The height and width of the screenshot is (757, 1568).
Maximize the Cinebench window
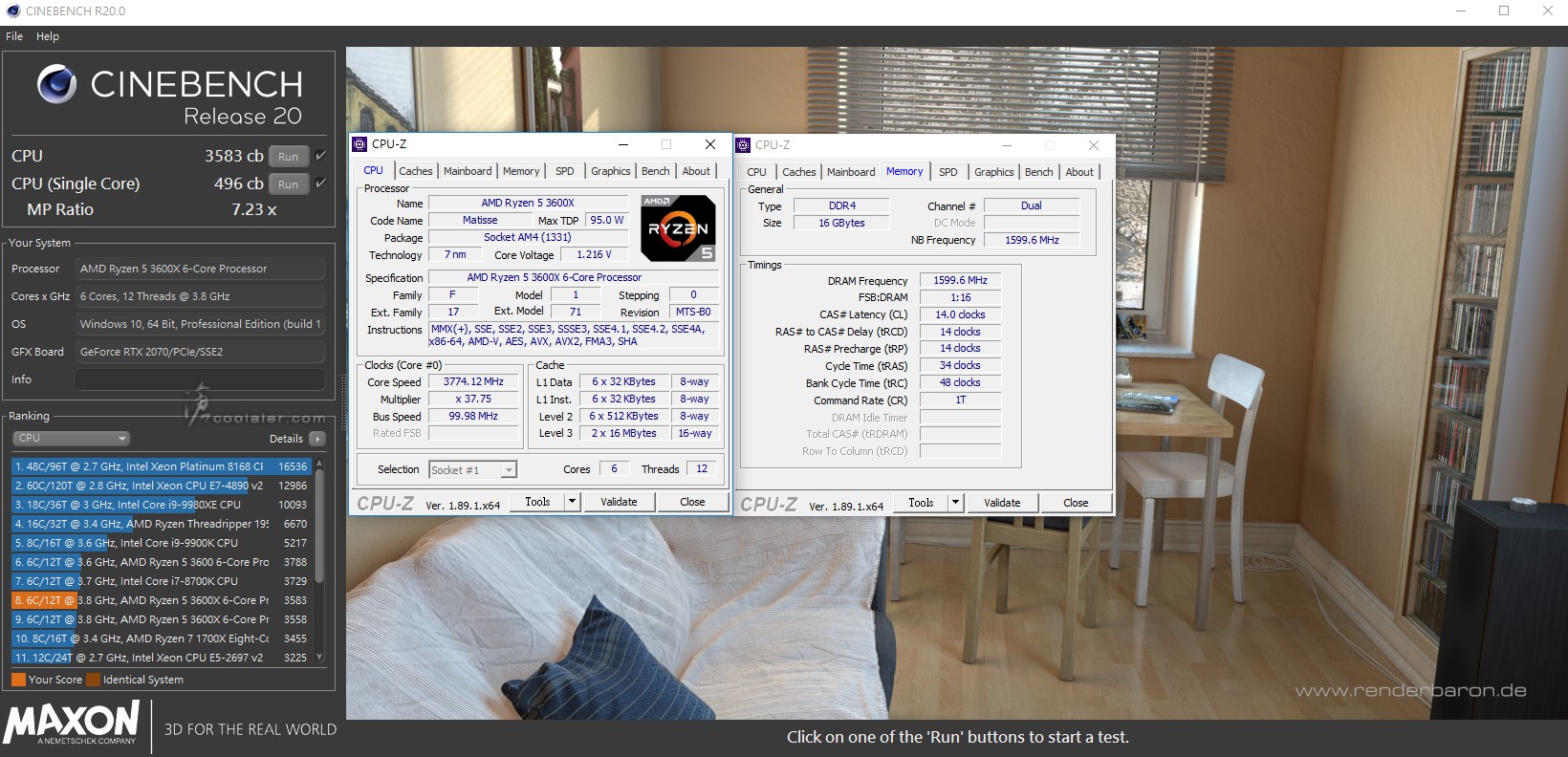click(x=1504, y=11)
